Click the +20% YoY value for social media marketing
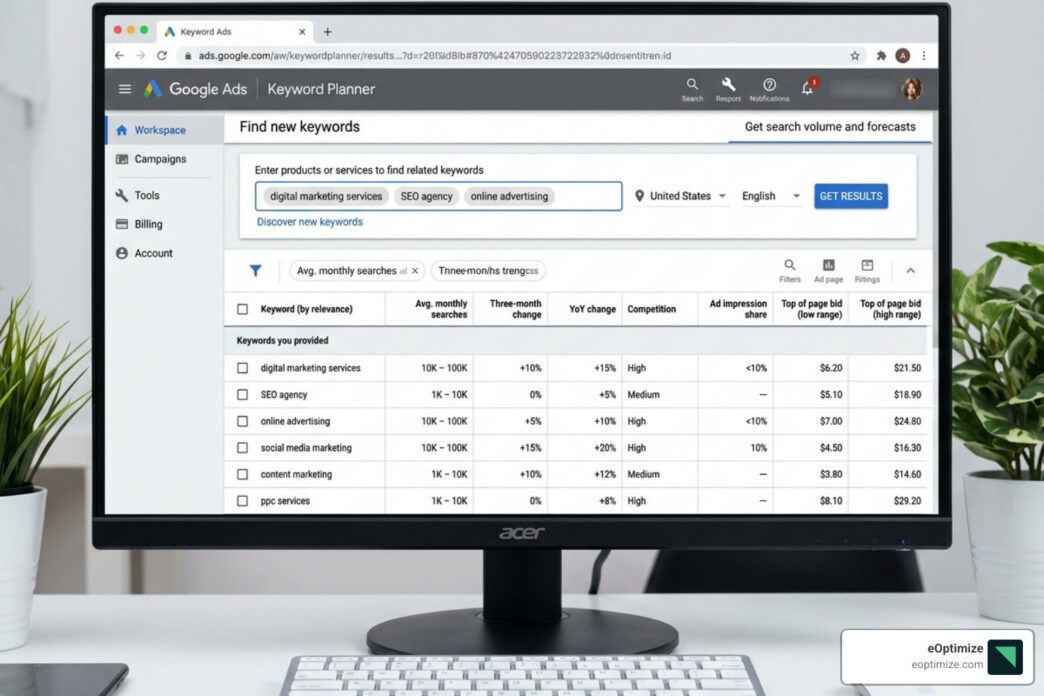Screen dimensions: 1044x696 pos(605,448)
